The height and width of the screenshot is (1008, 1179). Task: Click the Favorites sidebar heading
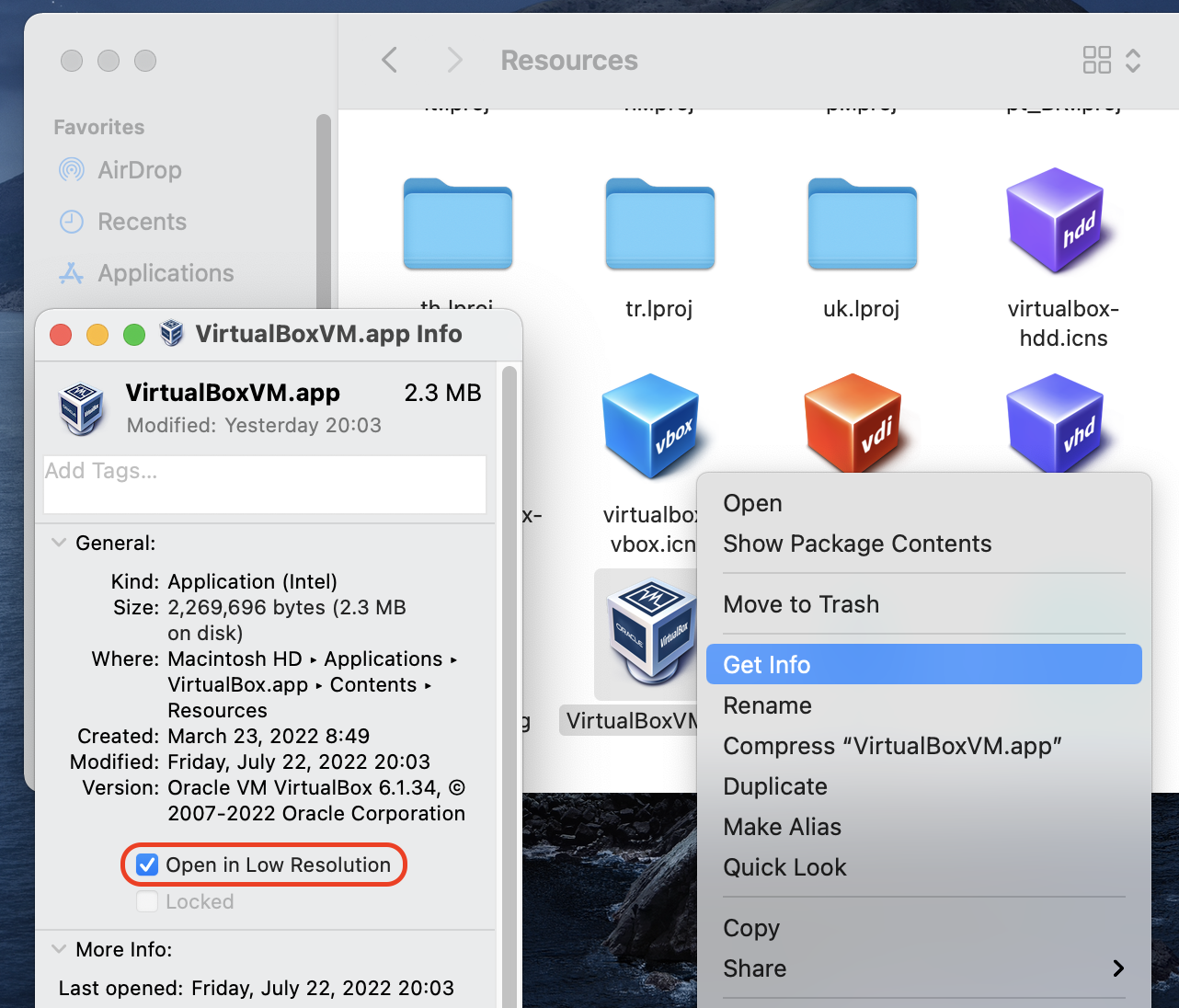tap(99, 127)
